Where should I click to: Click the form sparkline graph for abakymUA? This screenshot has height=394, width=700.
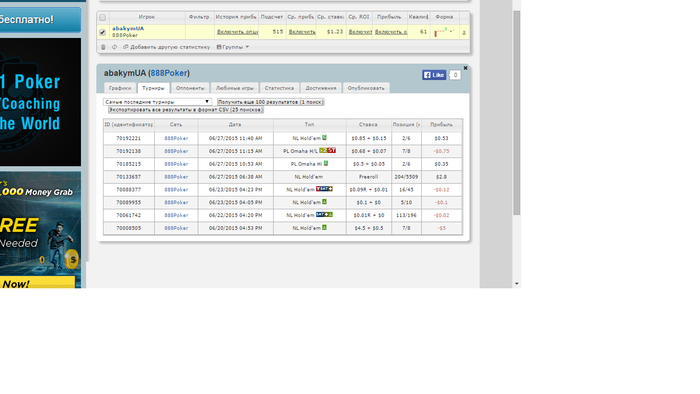(x=444, y=32)
